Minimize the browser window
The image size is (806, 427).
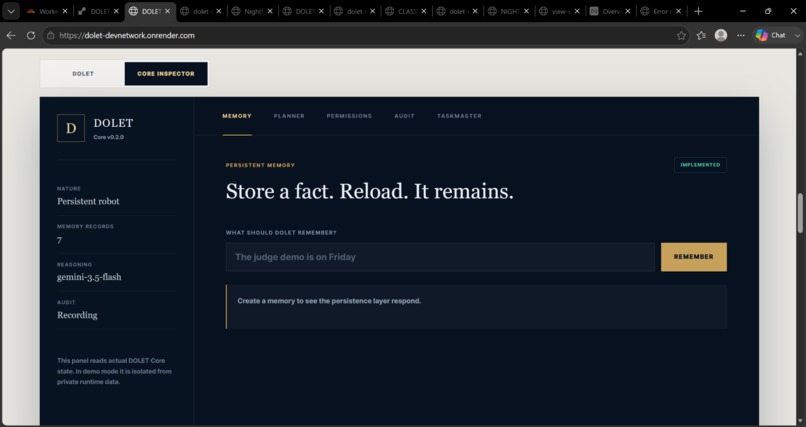(743, 11)
